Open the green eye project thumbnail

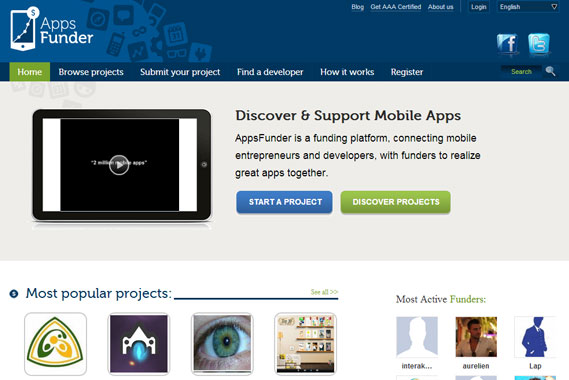click(x=222, y=344)
